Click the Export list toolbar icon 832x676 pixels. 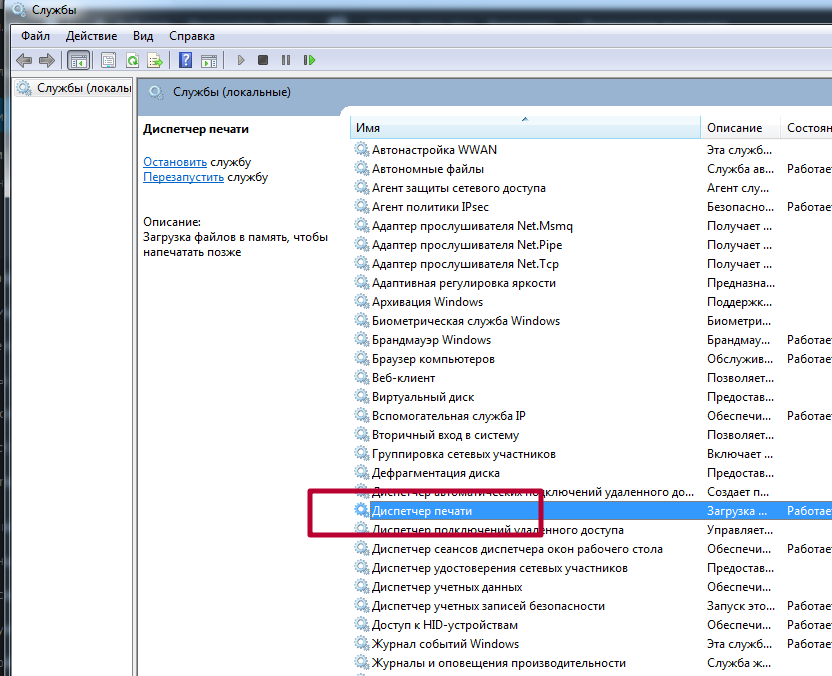[x=155, y=60]
